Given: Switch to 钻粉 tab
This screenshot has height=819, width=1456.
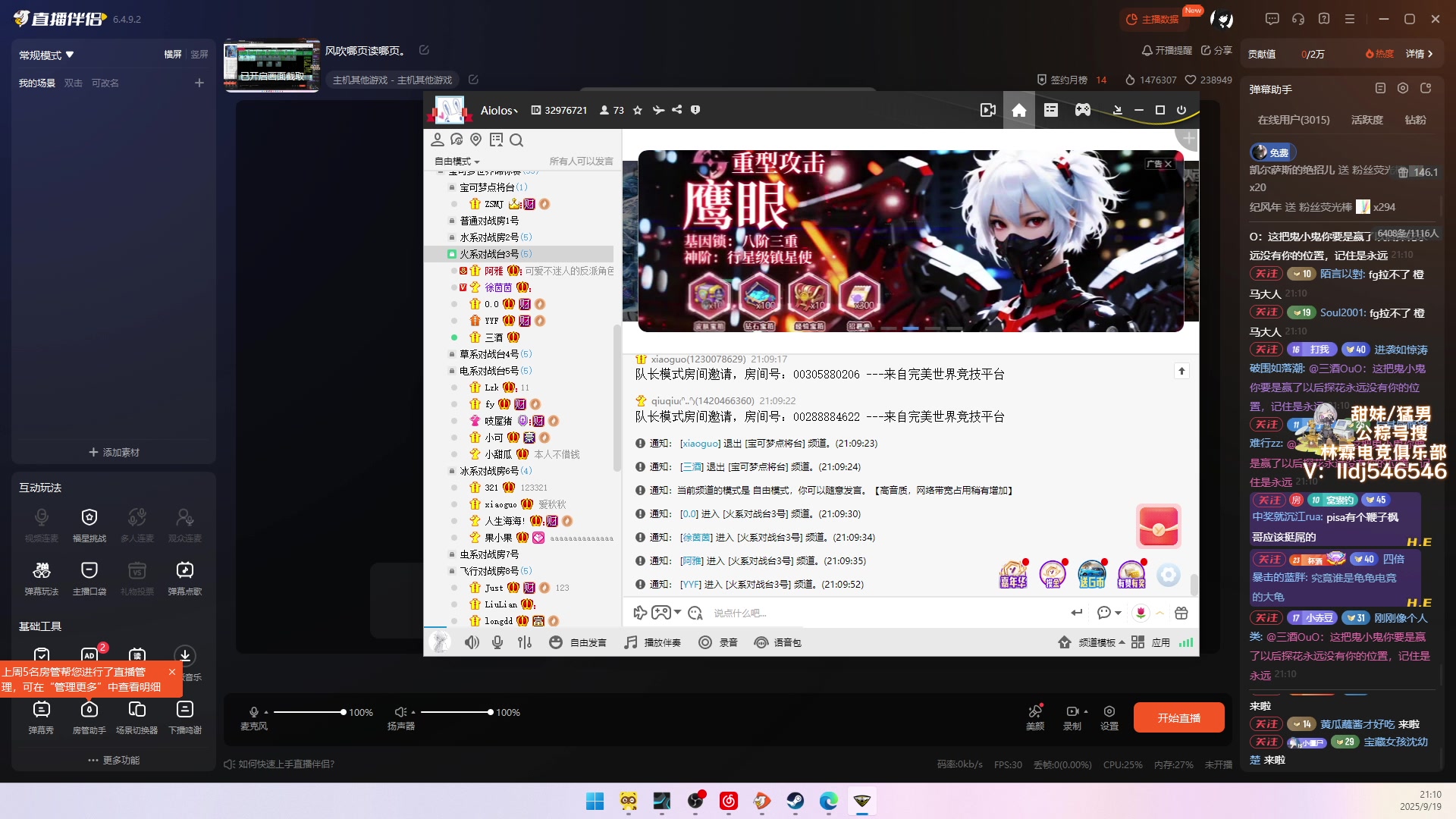Looking at the screenshot, I should (x=1416, y=120).
